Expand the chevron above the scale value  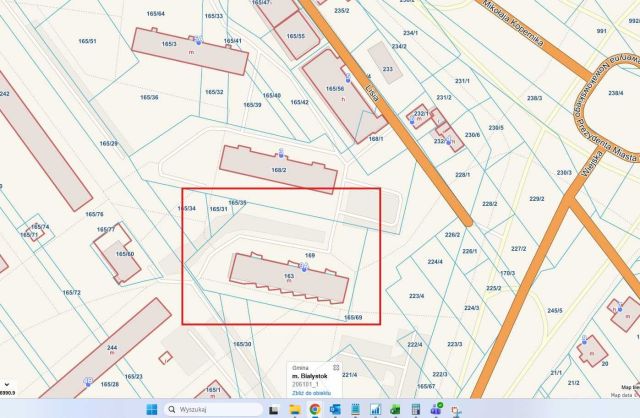7,385
